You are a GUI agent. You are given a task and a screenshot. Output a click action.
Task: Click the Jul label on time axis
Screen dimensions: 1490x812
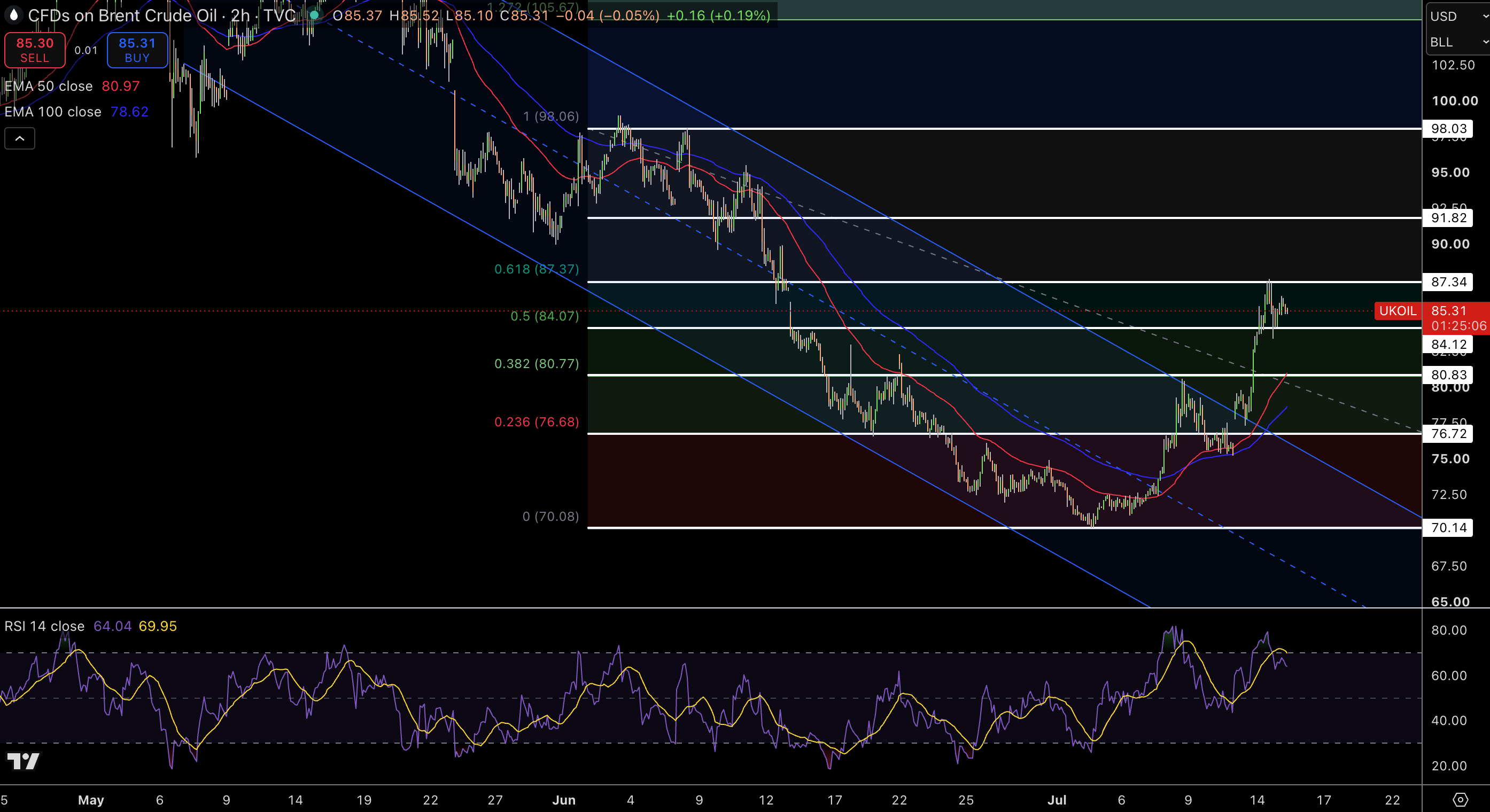coord(1057,800)
